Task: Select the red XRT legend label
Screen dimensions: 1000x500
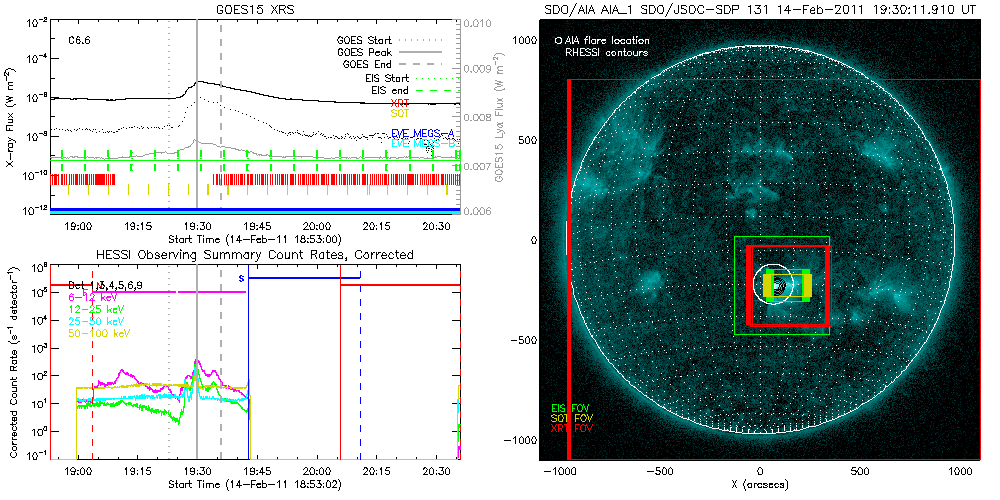Action: 399,103
